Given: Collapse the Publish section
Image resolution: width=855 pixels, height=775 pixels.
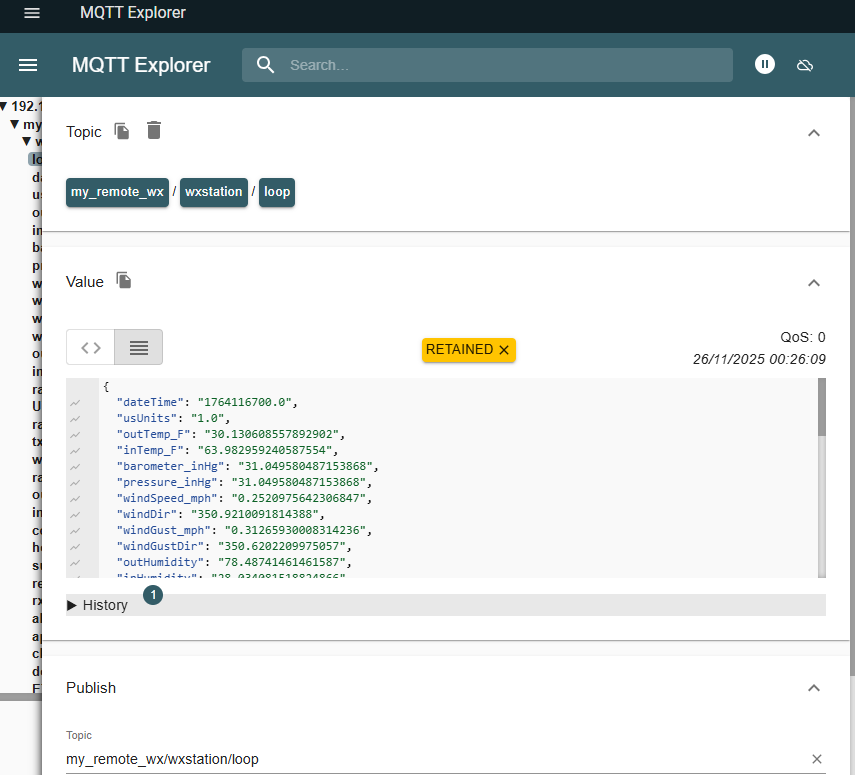Looking at the screenshot, I should 814,688.
